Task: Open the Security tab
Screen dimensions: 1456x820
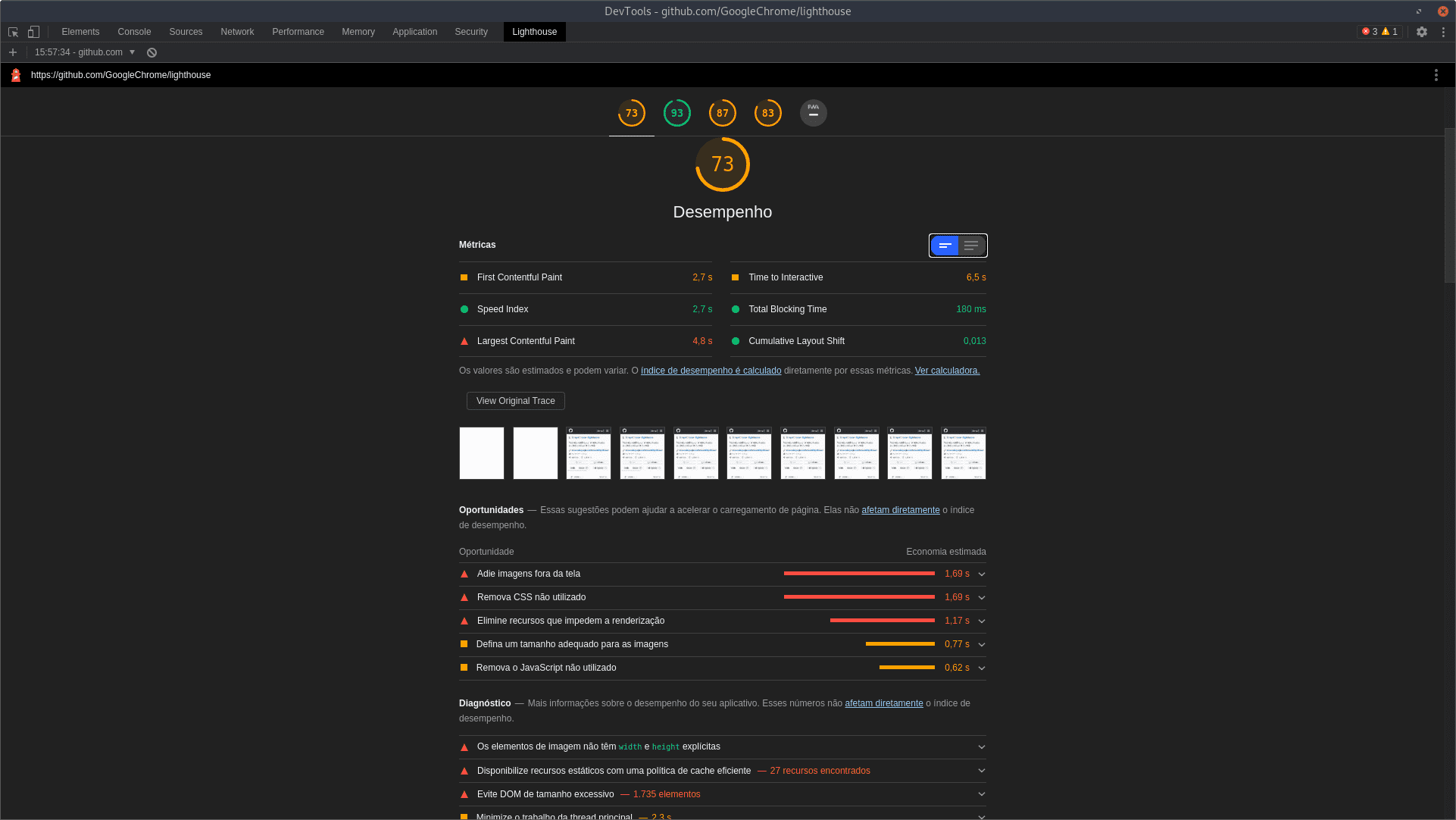Action: tap(471, 32)
